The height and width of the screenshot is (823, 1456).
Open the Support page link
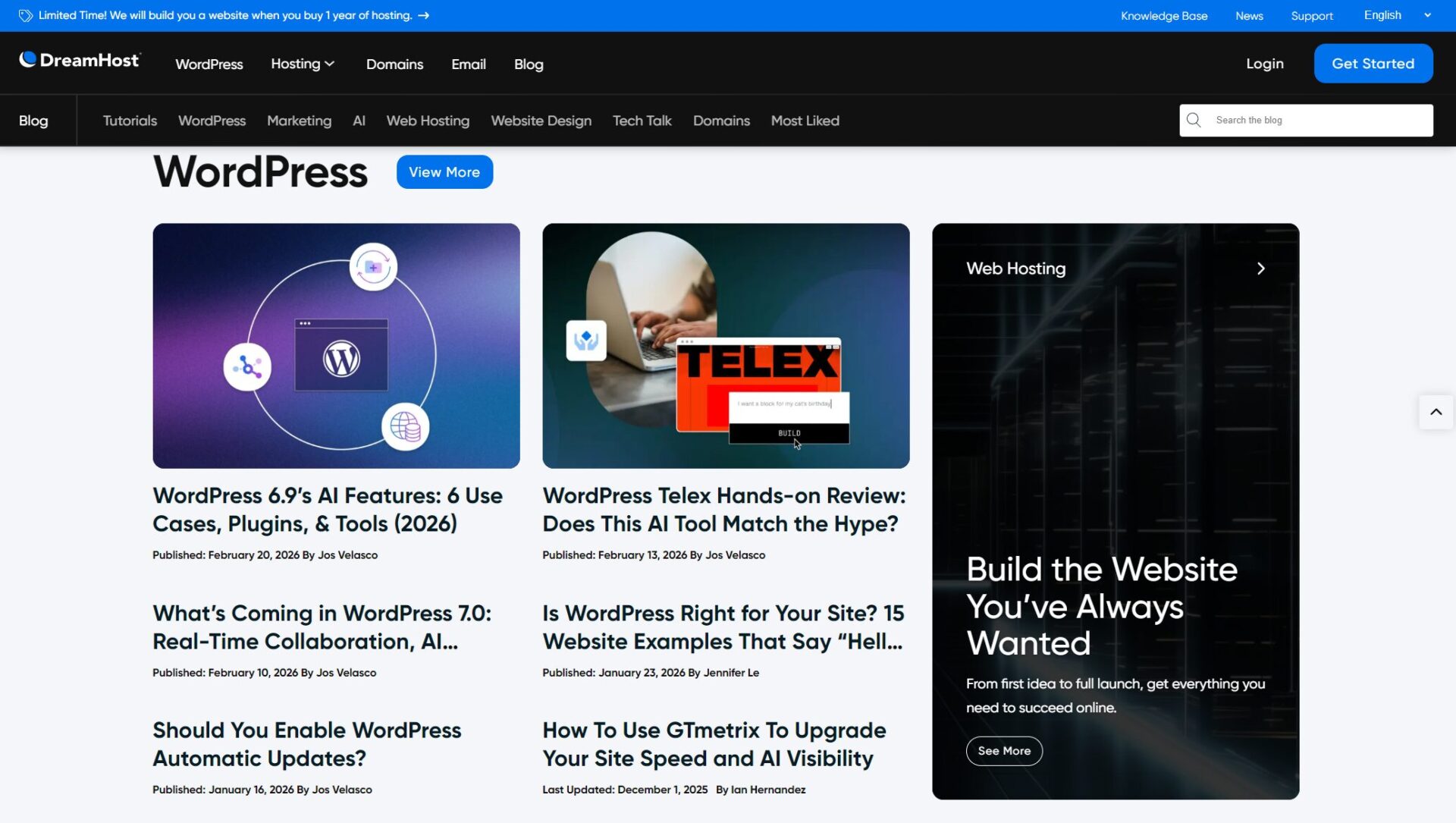[1312, 15]
